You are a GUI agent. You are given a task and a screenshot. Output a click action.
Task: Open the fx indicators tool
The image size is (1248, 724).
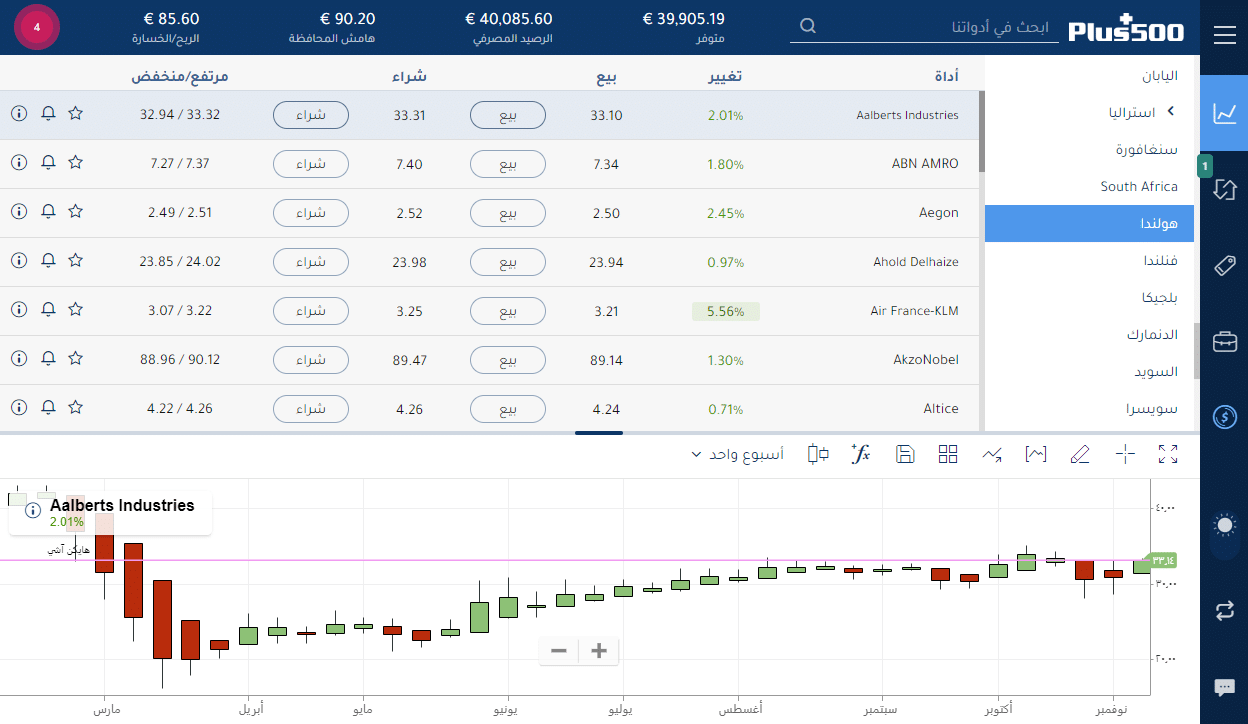pos(860,454)
